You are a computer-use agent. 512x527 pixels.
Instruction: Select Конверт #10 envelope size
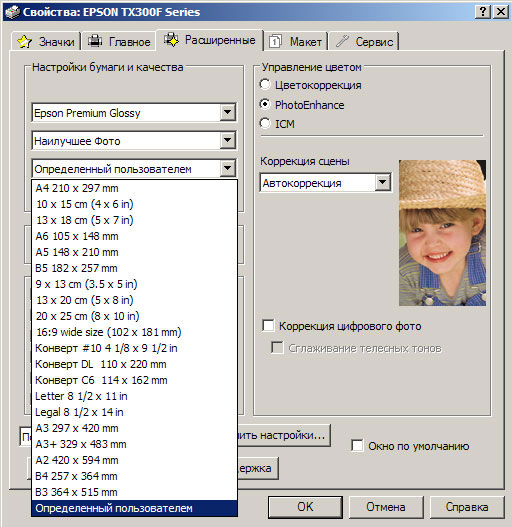tap(134, 348)
